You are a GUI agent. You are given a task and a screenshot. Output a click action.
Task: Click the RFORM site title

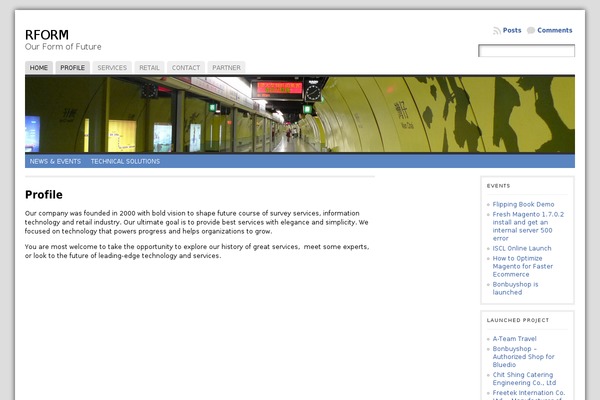coord(47,35)
